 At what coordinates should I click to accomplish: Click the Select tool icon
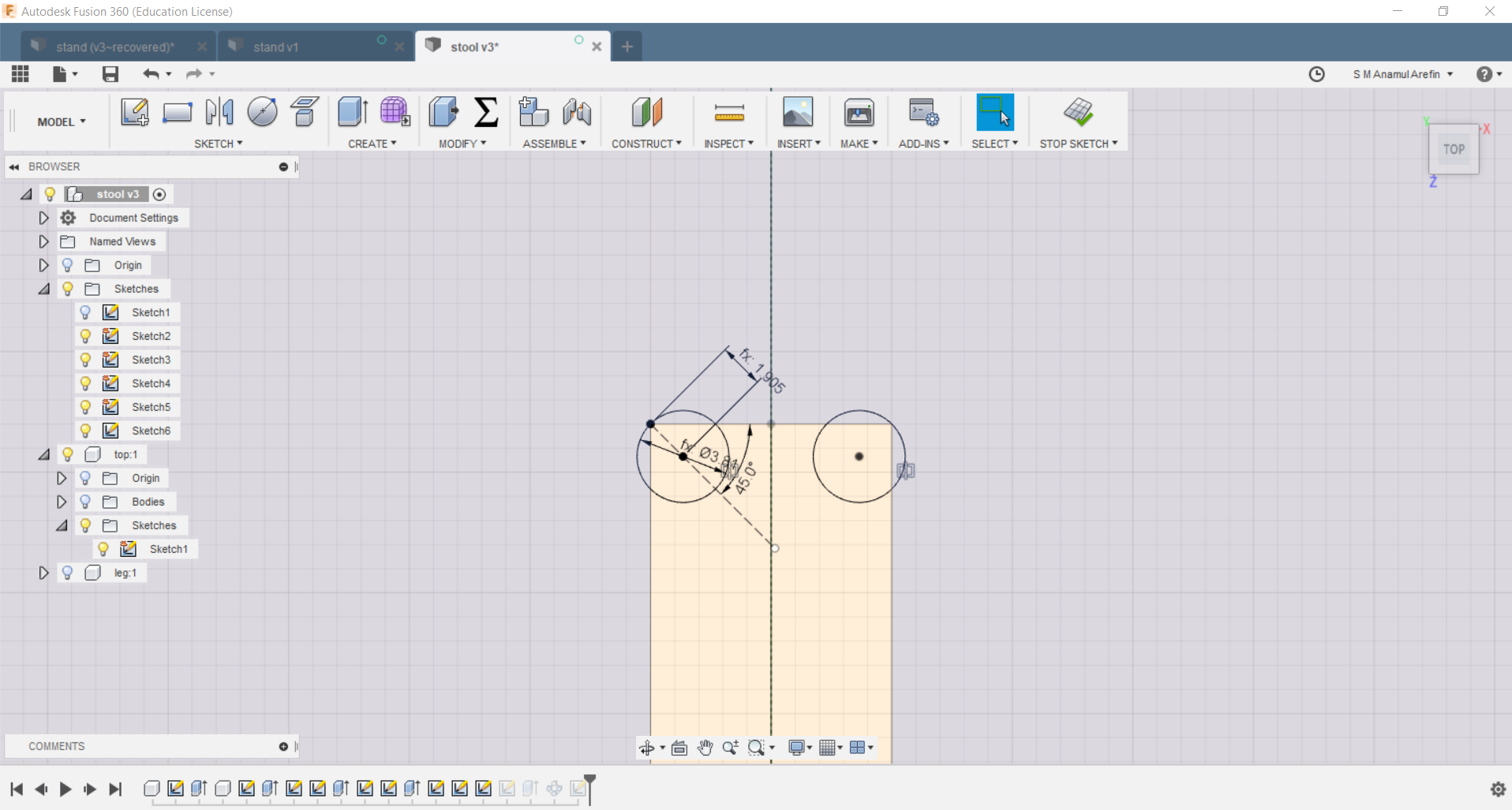pos(994,112)
